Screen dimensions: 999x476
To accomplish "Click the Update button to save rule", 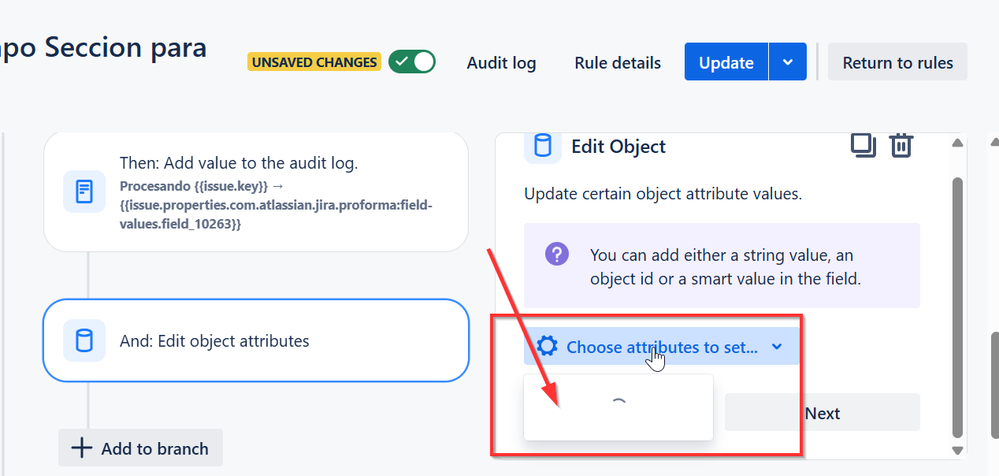I will pyautogui.click(x=726, y=62).
